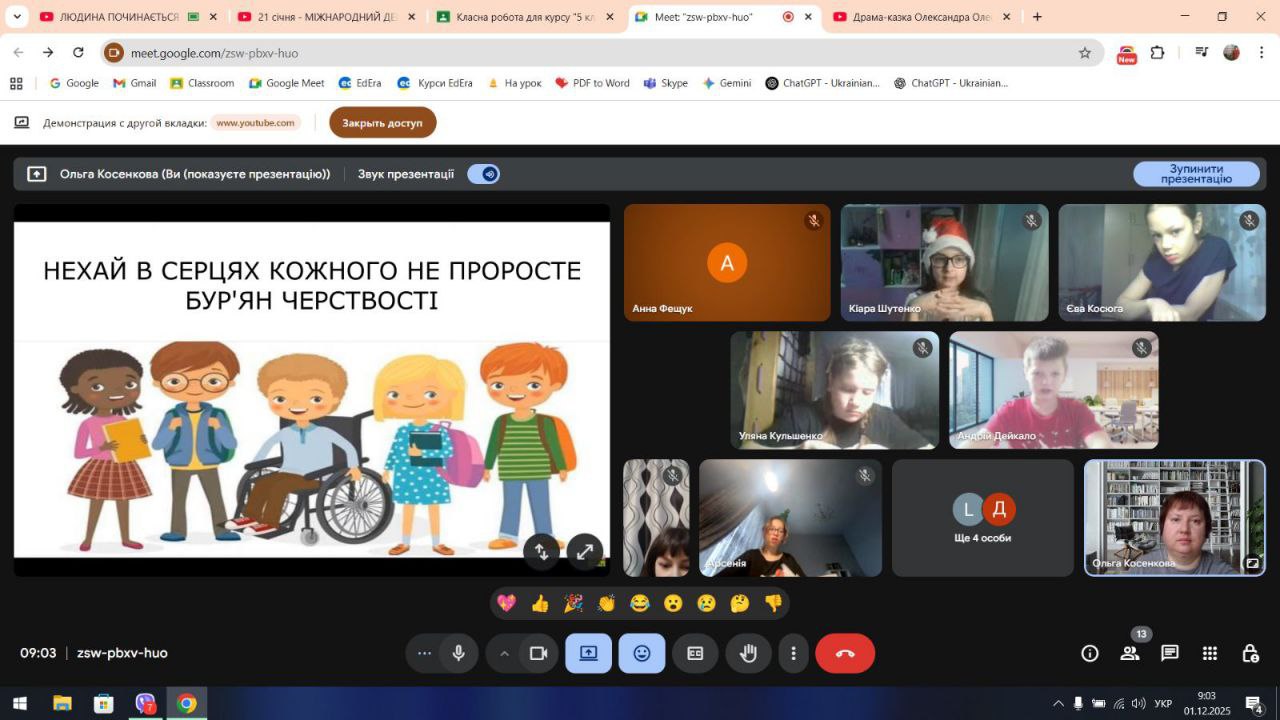
Task: Expand the shared presentation to fullscreen
Action: 584,550
